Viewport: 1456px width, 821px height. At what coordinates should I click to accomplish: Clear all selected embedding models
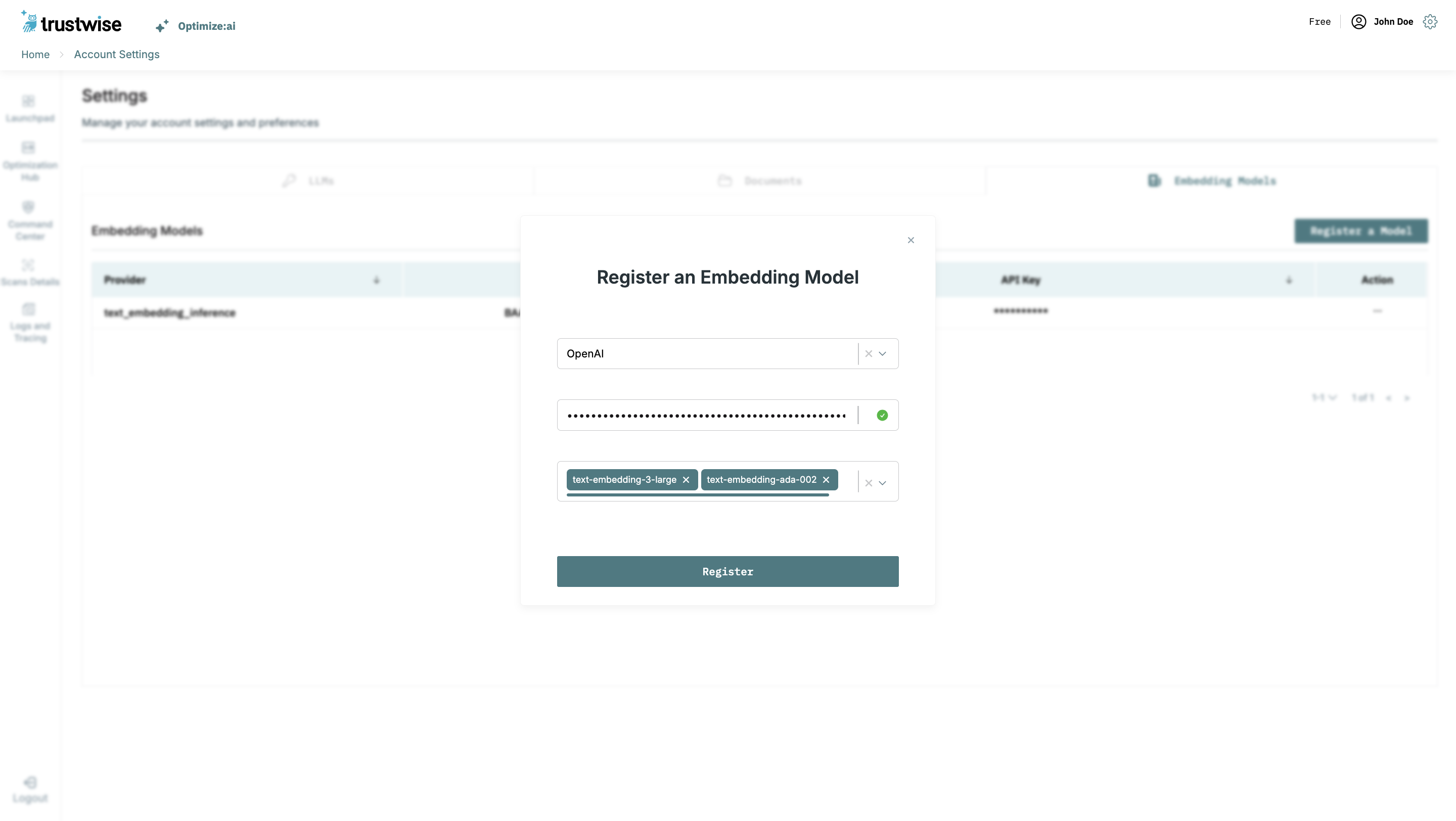[868, 483]
